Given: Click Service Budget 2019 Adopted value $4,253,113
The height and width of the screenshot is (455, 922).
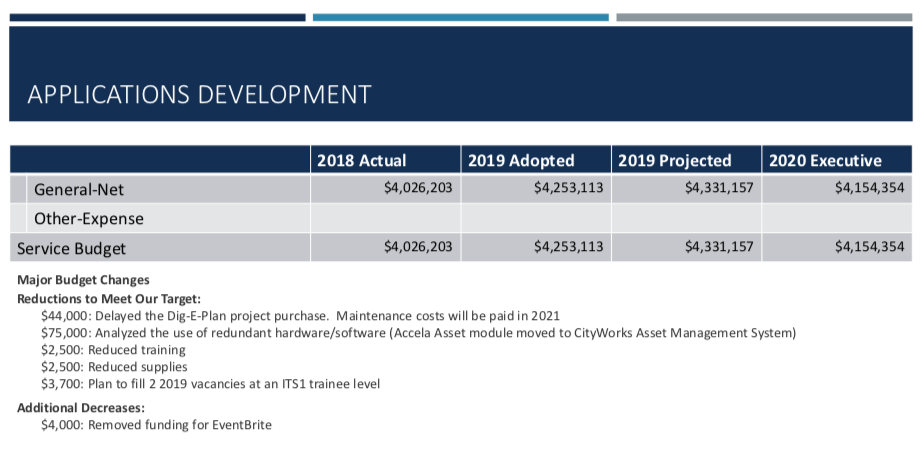Looking at the screenshot, I should pos(569,246).
